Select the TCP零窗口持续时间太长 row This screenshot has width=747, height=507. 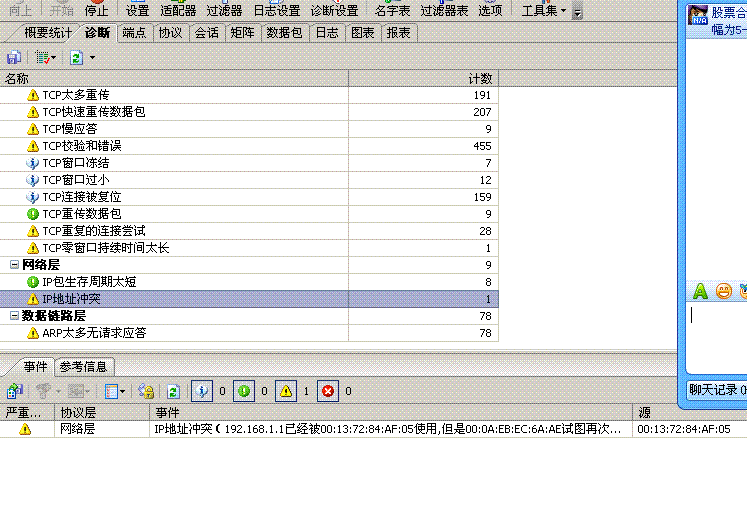[249, 248]
